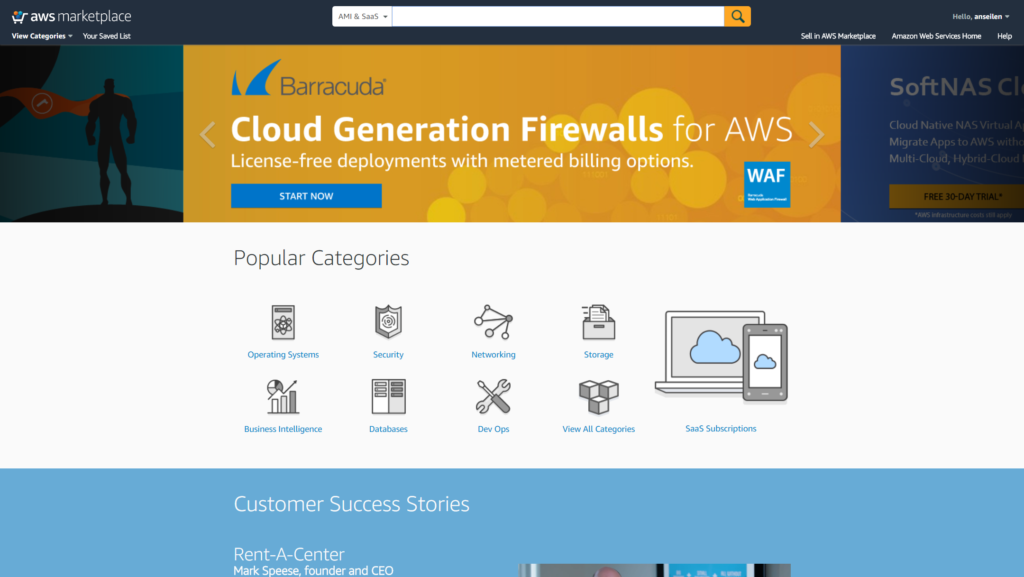The width and height of the screenshot is (1024, 577).
Task: Open Your Saved List
Action: pyautogui.click(x=106, y=36)
